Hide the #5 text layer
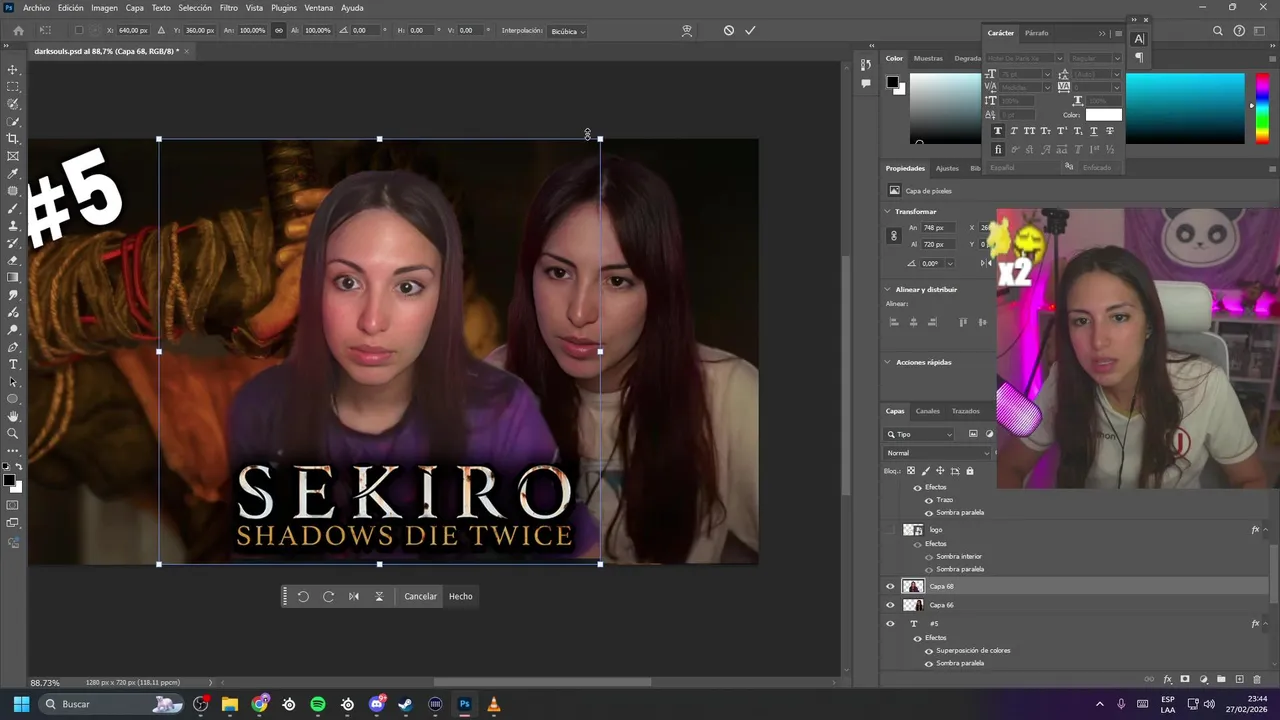Image resolution: width=1280 pixels, height=720 pixels. pos(890,624)
